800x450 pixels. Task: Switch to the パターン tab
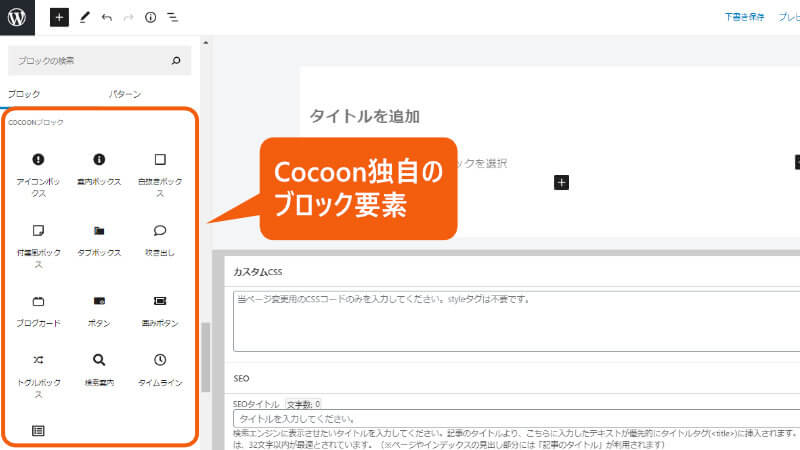(x=125, y=94)
